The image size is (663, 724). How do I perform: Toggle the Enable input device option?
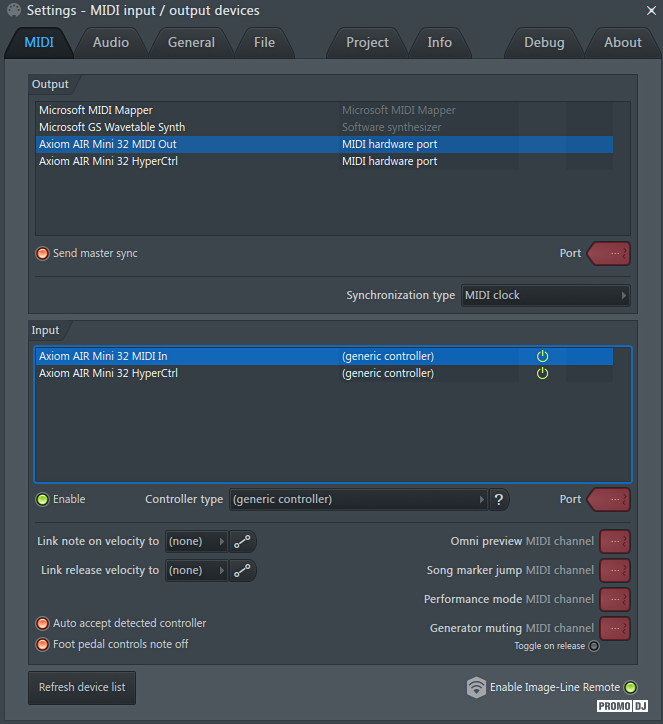(42, 500)
